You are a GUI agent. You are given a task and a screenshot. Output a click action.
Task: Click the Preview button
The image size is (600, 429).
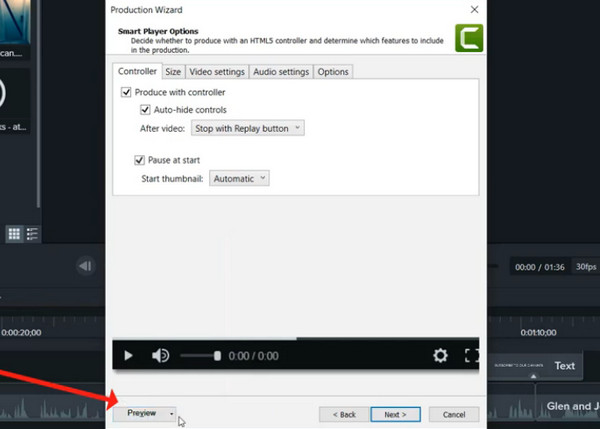pyautogui.click(x=141, y=413)
